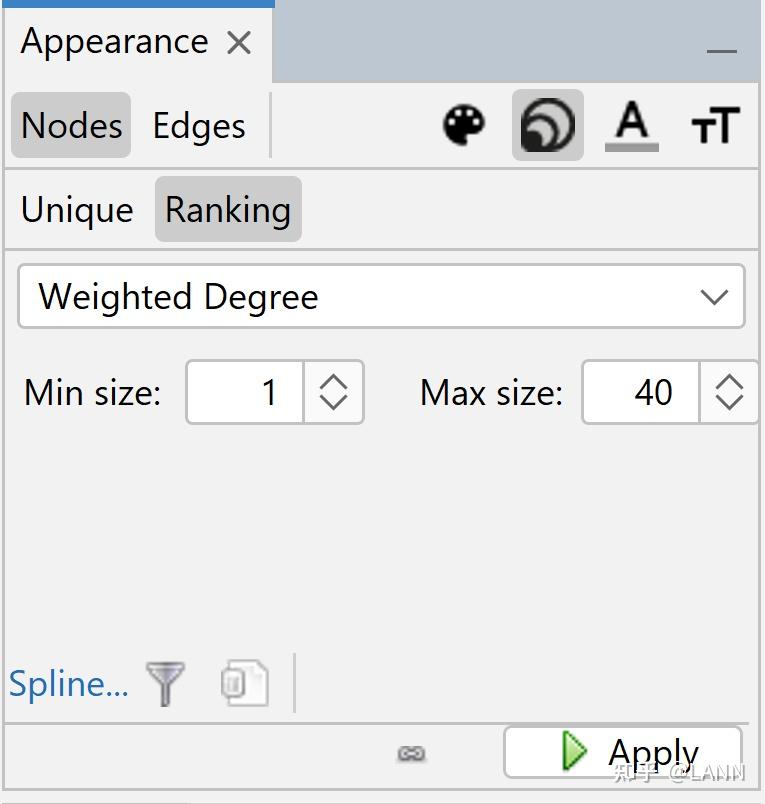Select the label color icon

coord(631,126)
